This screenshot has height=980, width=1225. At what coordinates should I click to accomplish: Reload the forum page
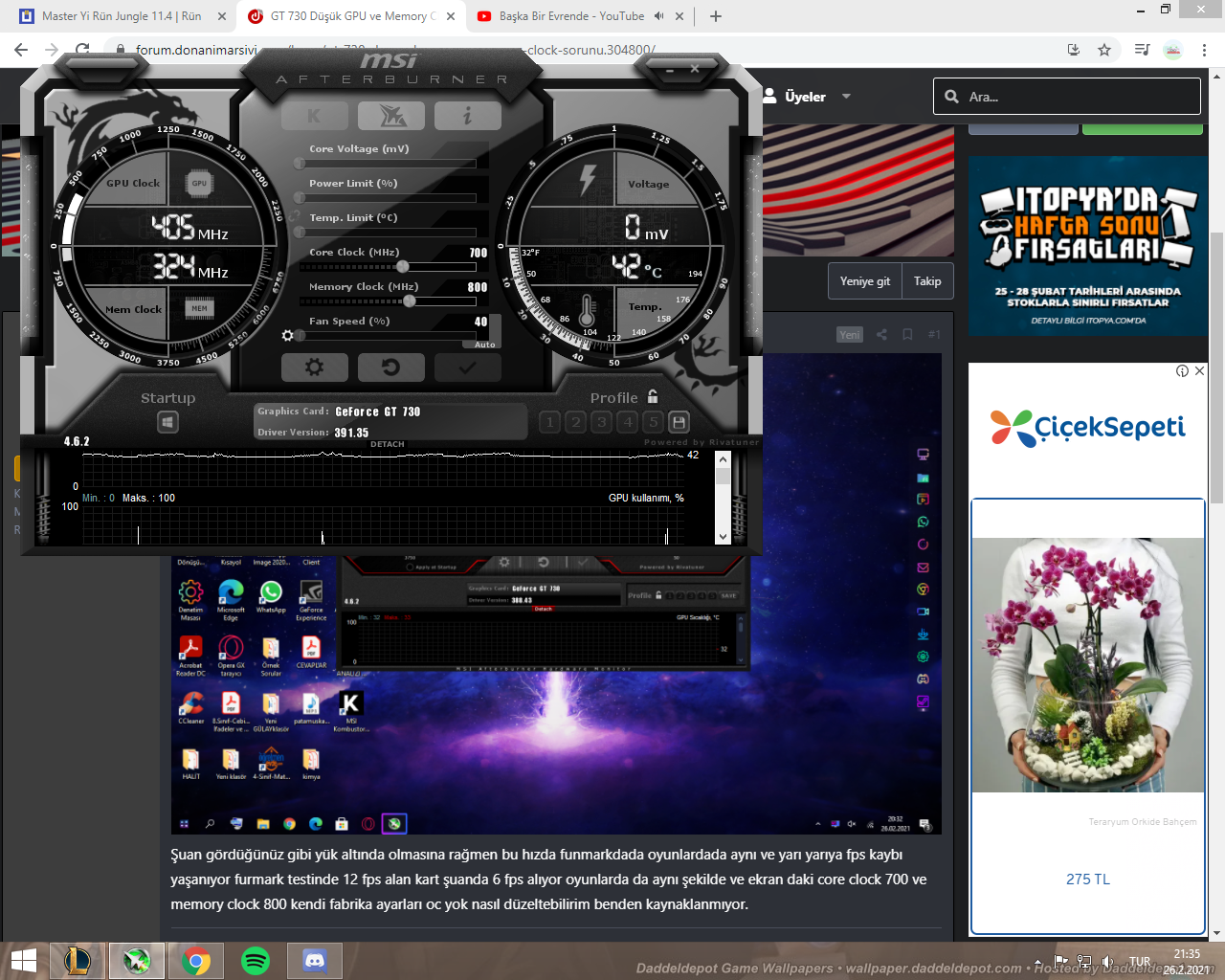pos(82,50)
